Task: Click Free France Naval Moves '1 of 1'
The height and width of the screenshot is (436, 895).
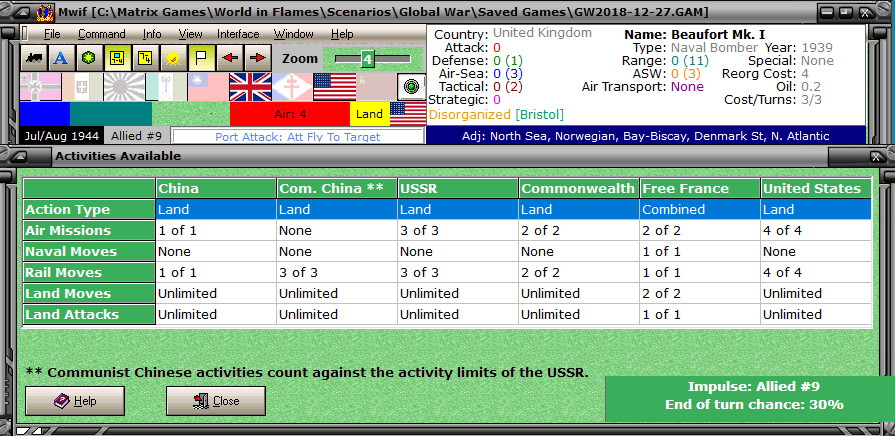Action: [x=700, y=252]
